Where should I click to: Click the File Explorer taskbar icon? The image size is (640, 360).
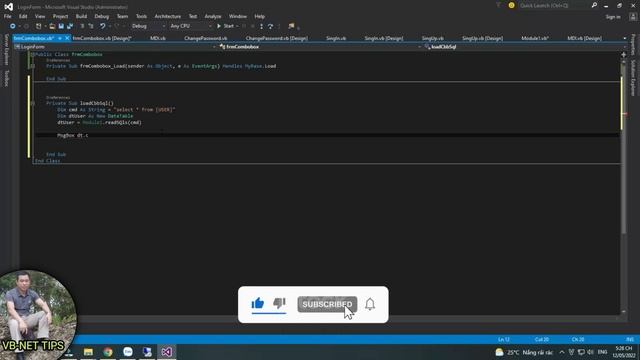tap(88, 352)
